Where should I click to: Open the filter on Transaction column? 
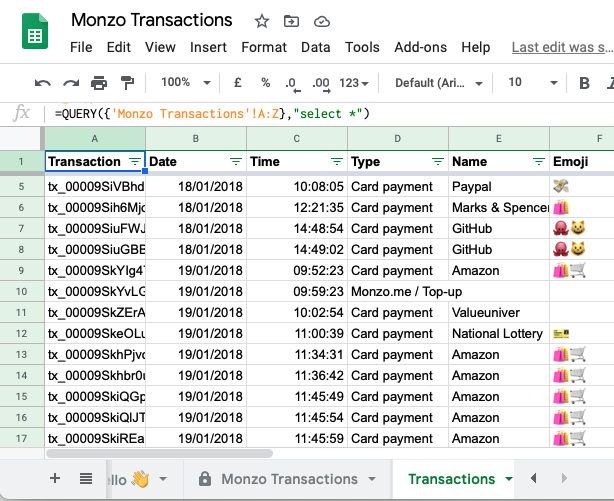135,161
